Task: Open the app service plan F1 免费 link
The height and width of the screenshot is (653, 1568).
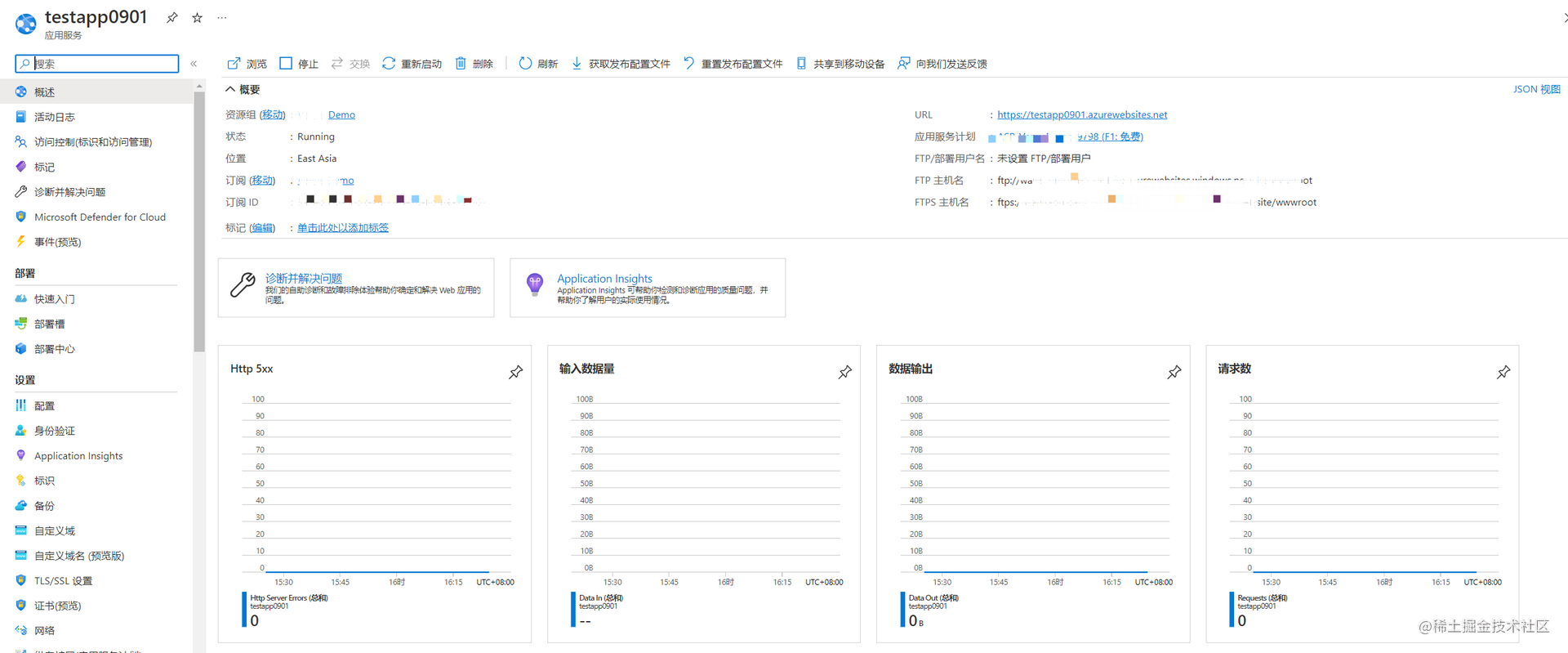Action: click(x=1111, y=137)
